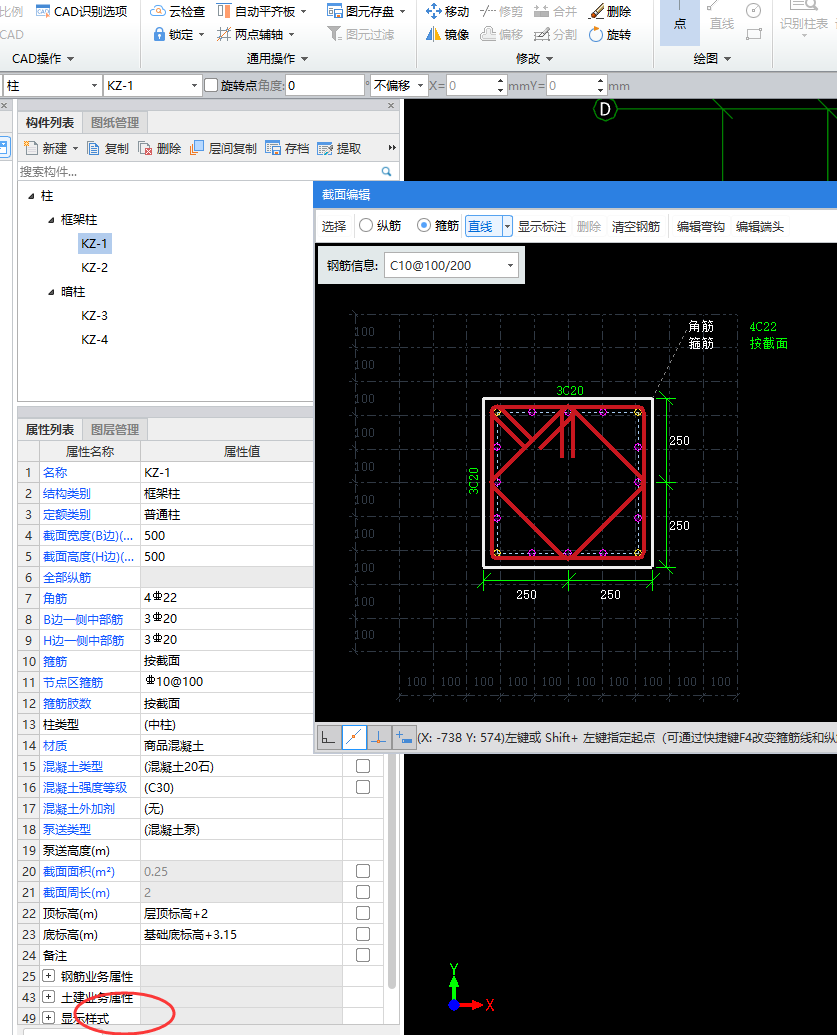The height and width of the screenshot is (1035, 837).
Task: Switch to 图层管理 tab
Action: click(x=115, y=430)
